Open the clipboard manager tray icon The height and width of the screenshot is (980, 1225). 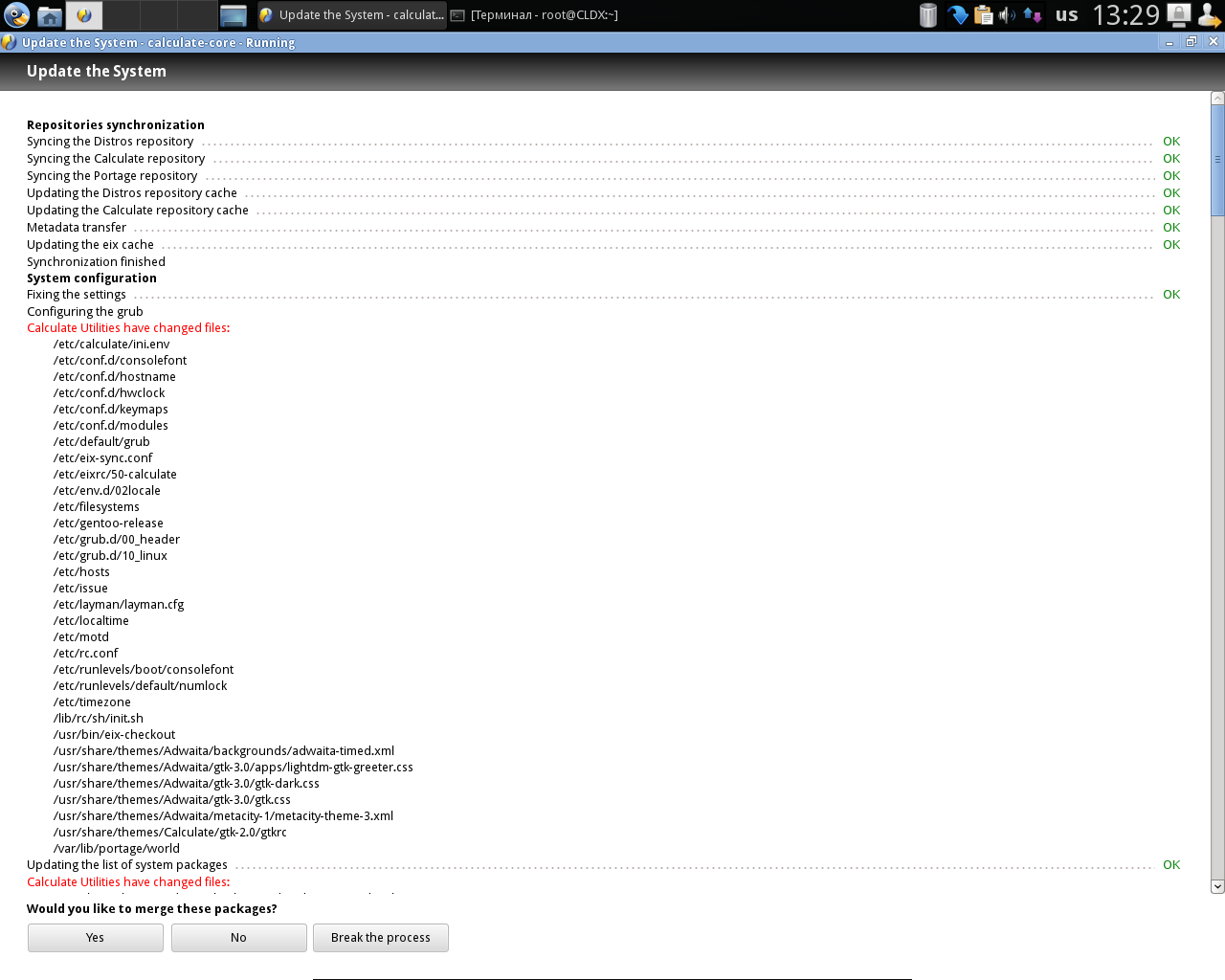983,15
